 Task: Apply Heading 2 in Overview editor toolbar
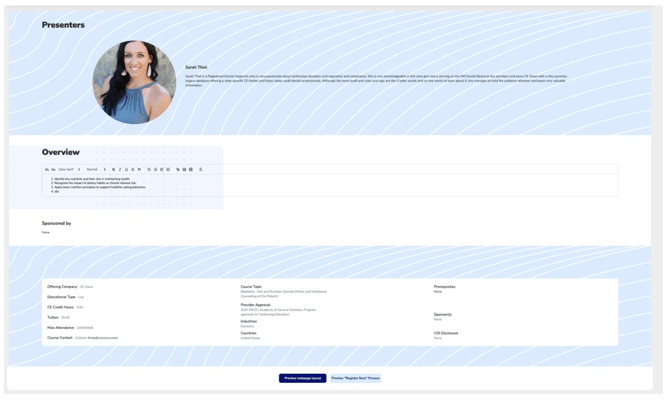tap(53, 170)
